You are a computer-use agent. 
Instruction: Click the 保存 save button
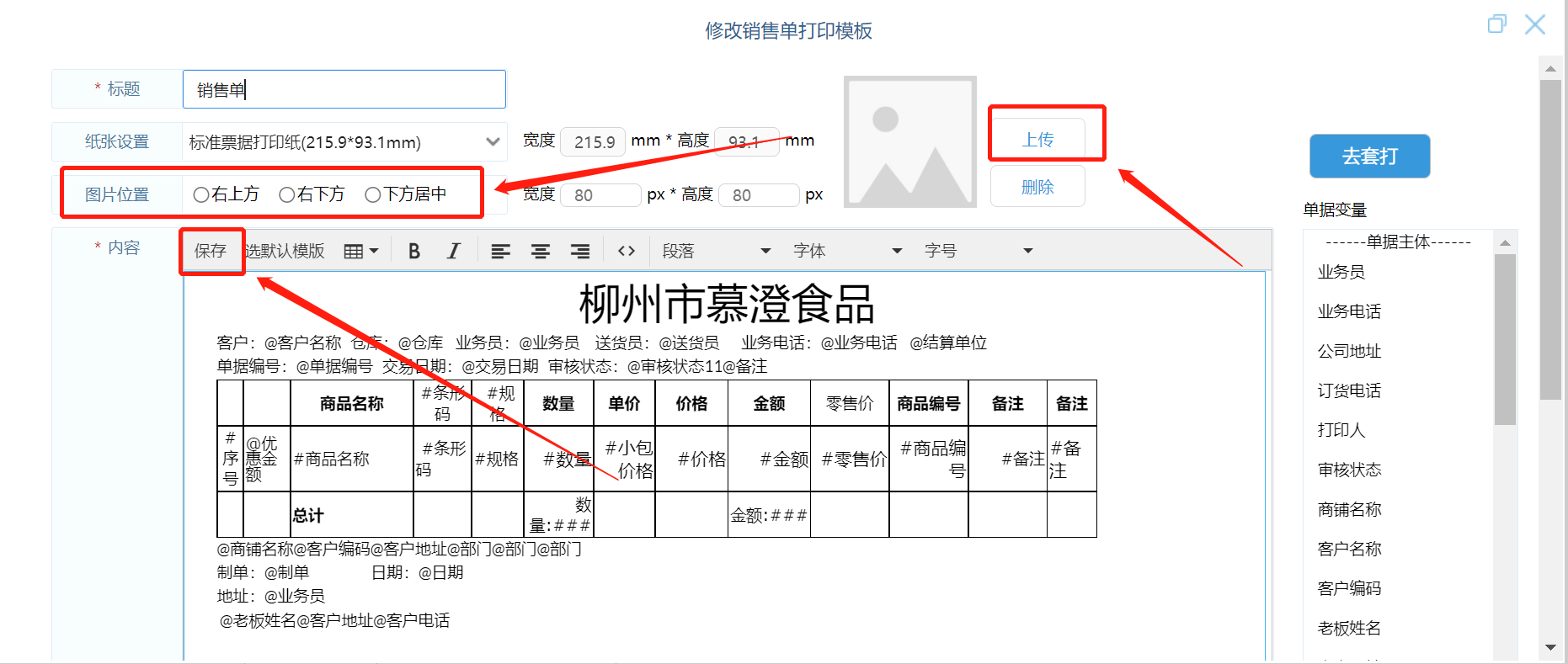(211, 251)
